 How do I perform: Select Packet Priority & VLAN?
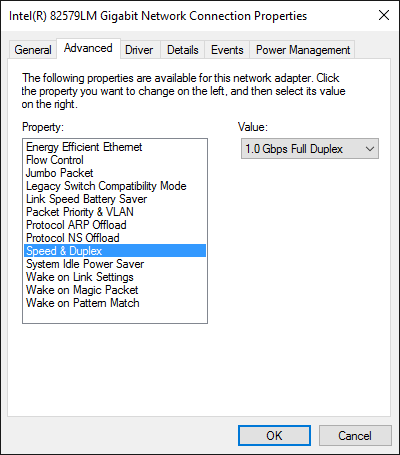pyautogui.click(x=115, y=212)
